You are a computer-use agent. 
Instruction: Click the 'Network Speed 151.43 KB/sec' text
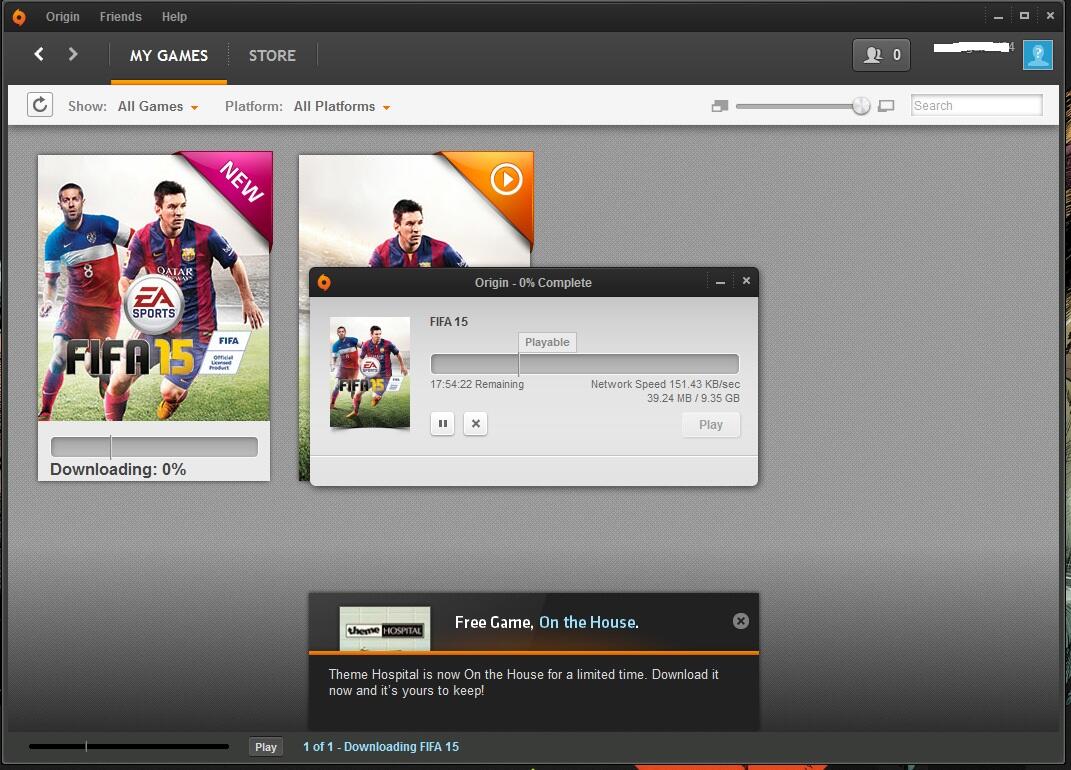click(x=665, y=385)
